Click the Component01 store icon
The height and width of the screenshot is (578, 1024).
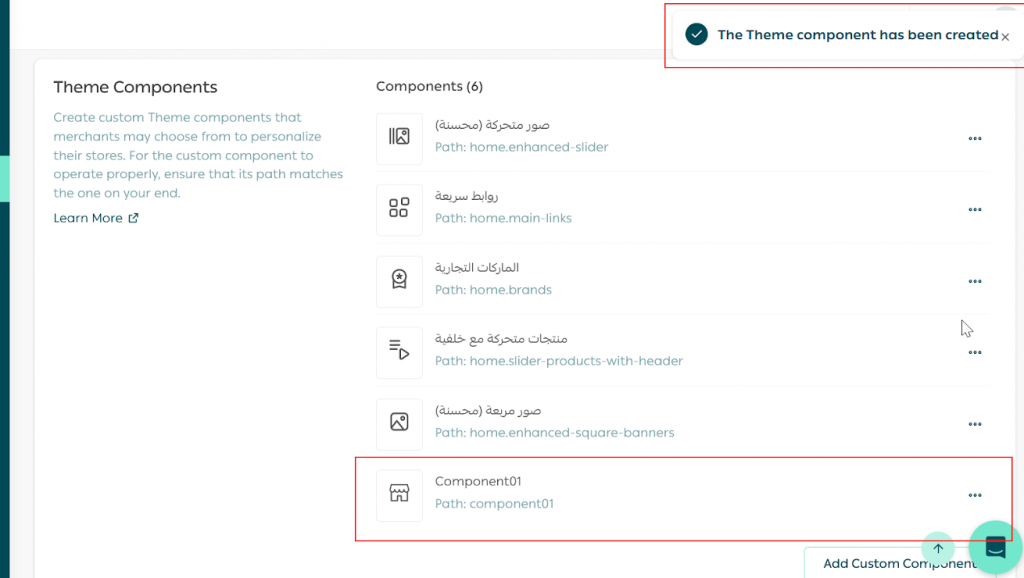[x=399, y=494]
